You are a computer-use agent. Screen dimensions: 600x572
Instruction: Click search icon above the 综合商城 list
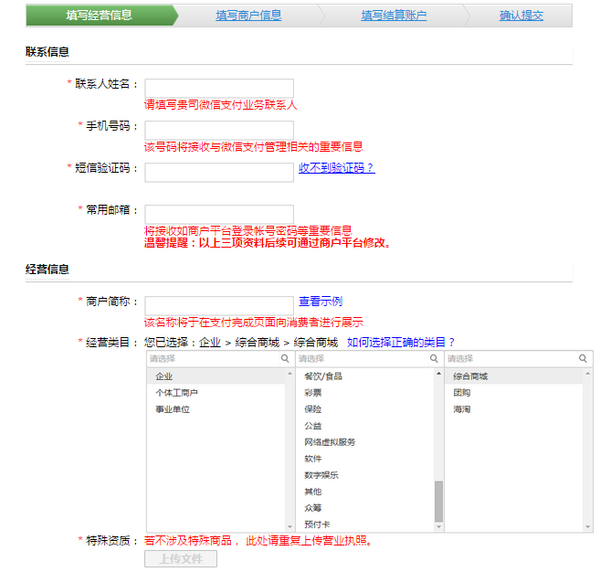click(585, 359)
